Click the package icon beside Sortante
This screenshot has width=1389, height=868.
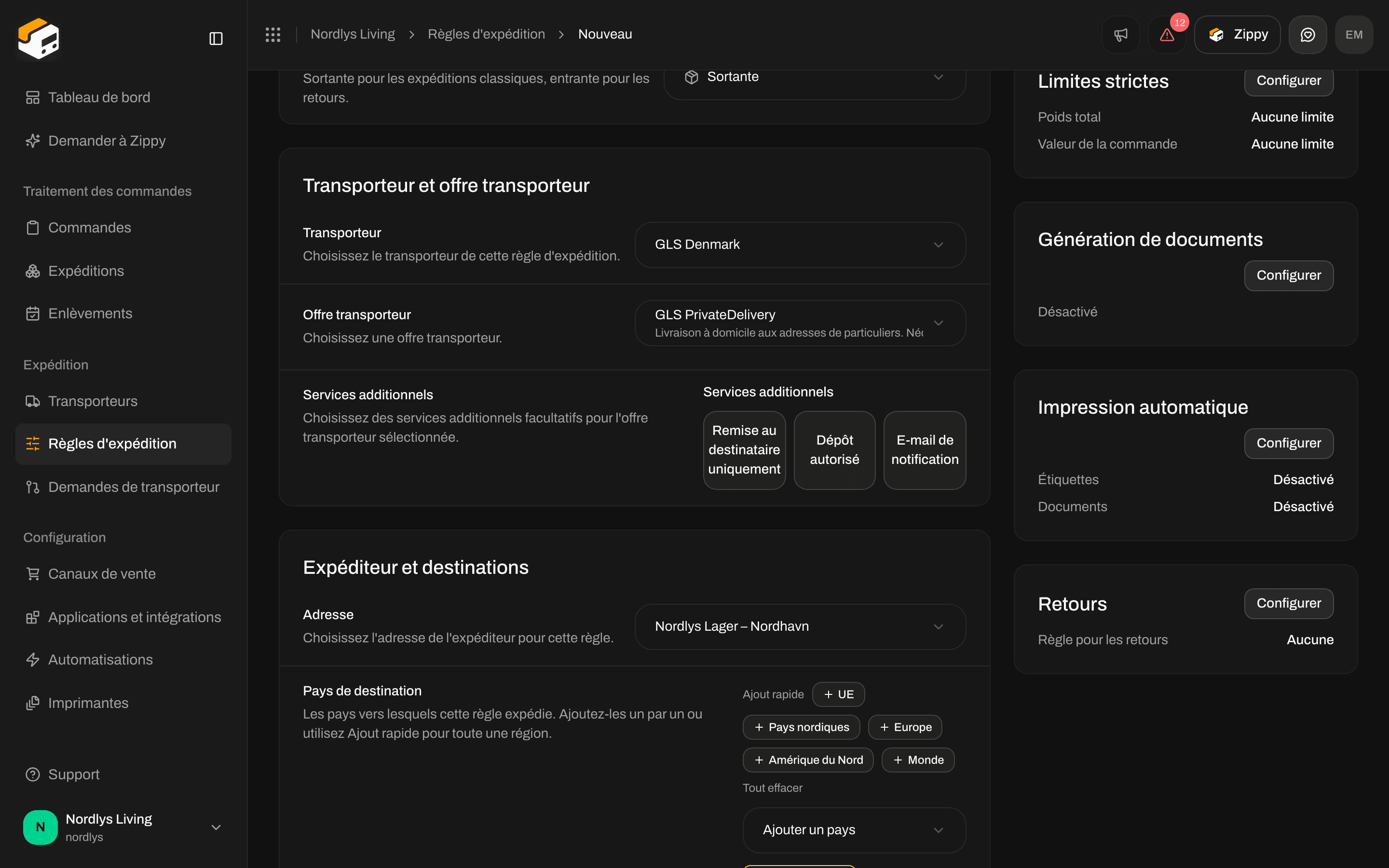[692, 77]
